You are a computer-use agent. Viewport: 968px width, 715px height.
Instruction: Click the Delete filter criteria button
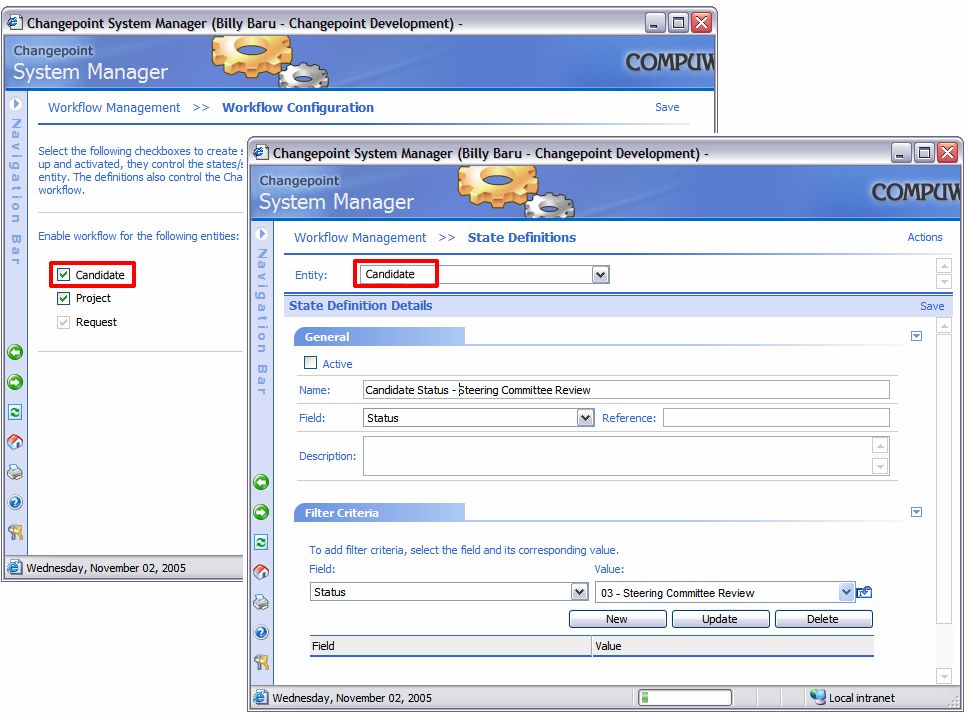823,619
